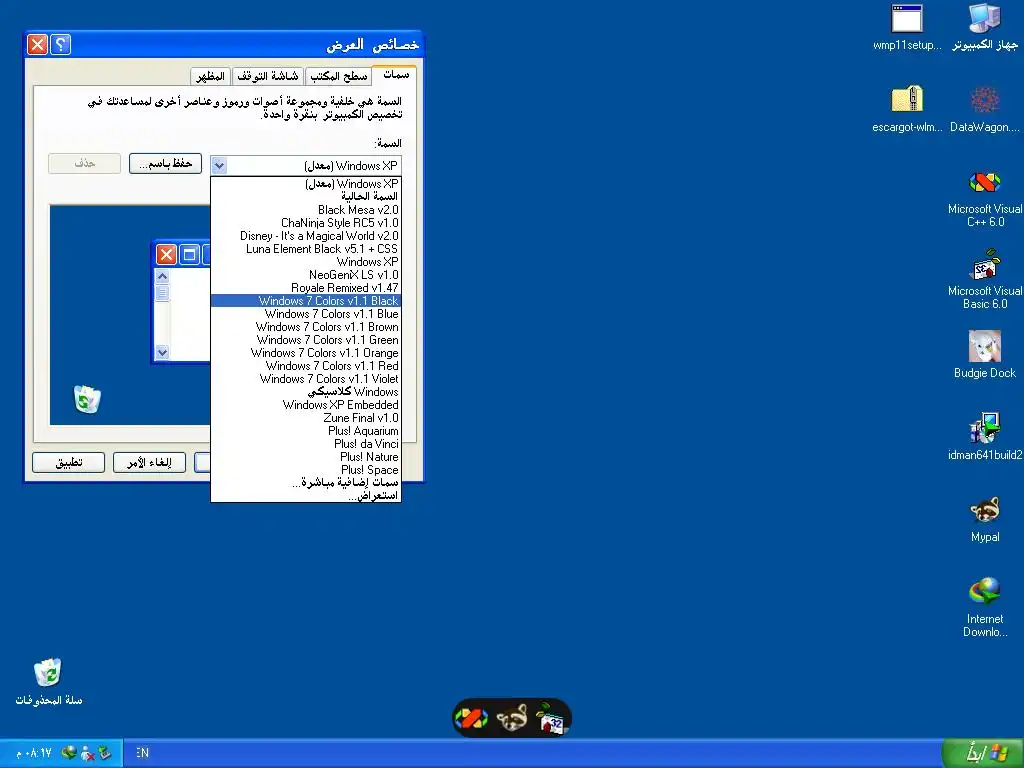Choose the Browse (استعراض) entry in list

coord(306,496)
